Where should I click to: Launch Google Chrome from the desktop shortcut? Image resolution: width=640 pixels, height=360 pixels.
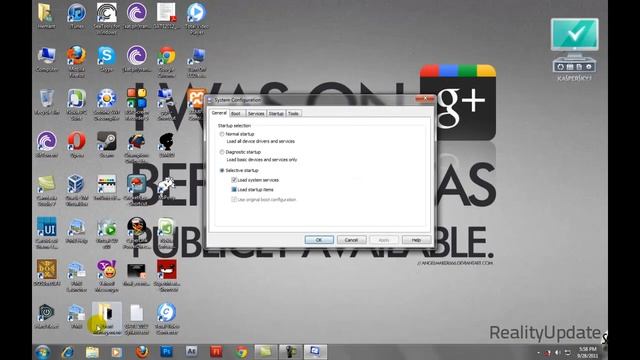[x=167, y=62]
